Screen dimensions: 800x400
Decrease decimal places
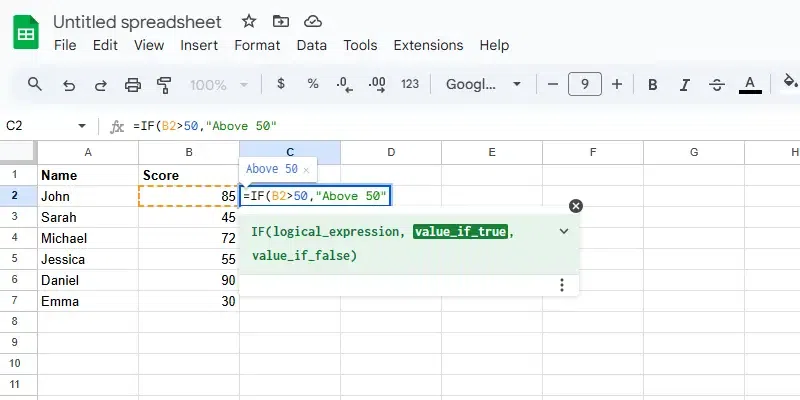click(345, 85)
